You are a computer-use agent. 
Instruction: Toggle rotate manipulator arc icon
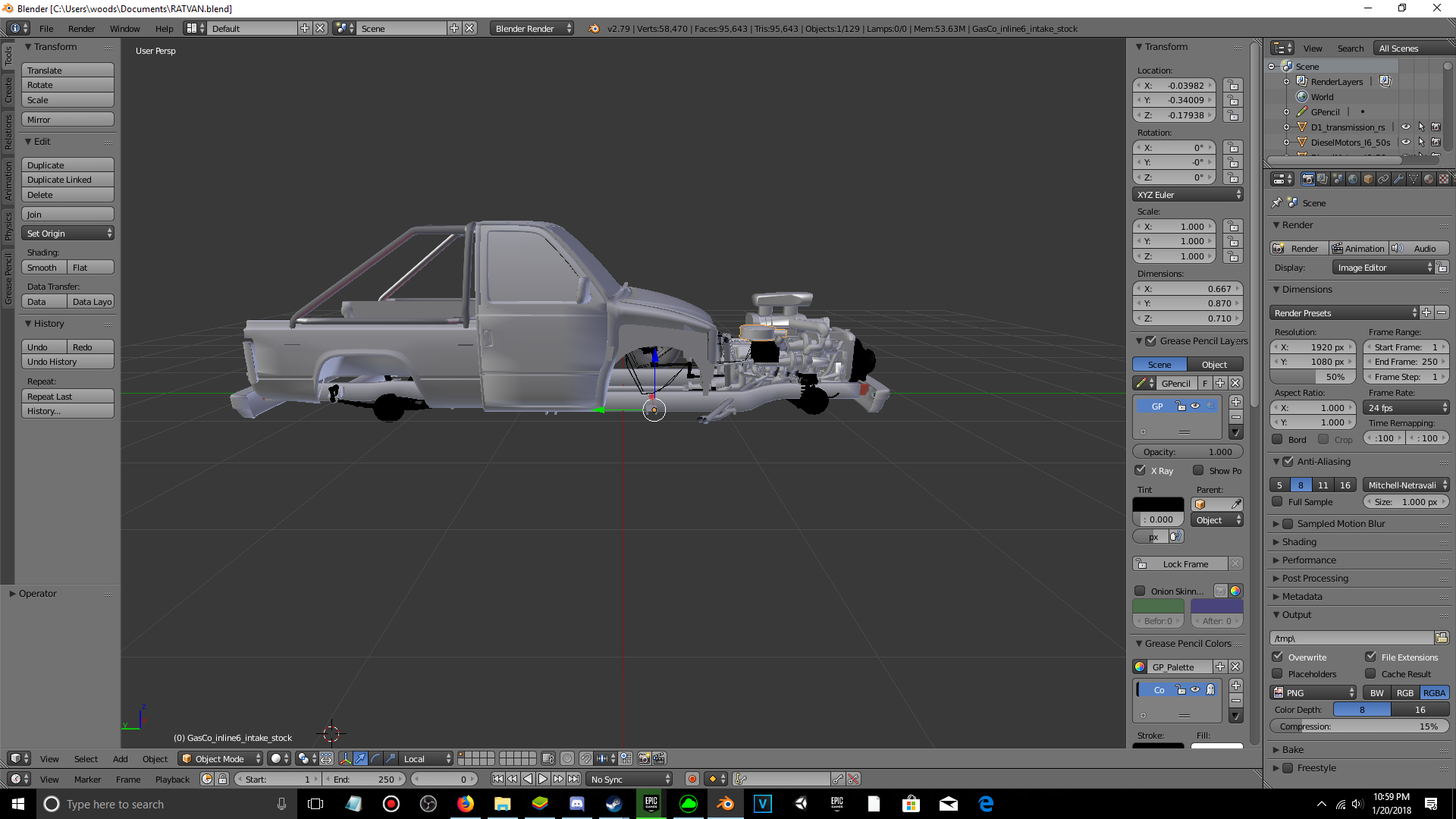(x=375, y=758)
